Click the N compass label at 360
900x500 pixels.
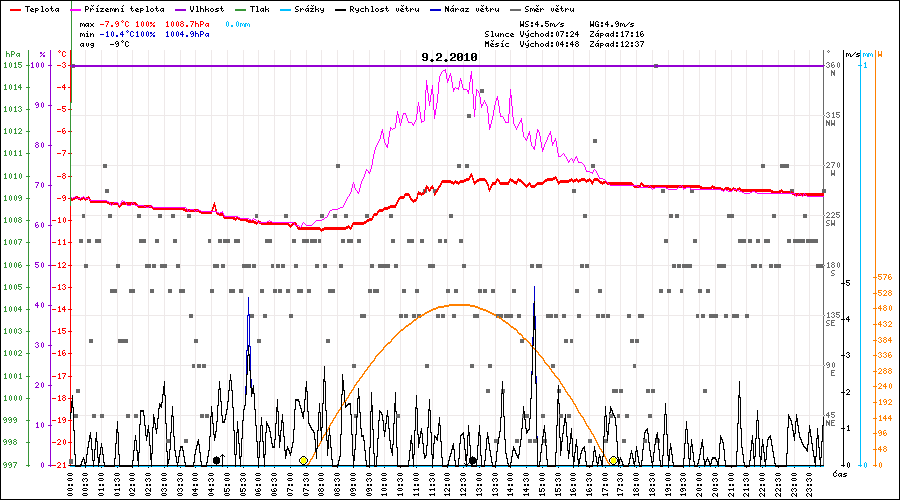point(832,74)
